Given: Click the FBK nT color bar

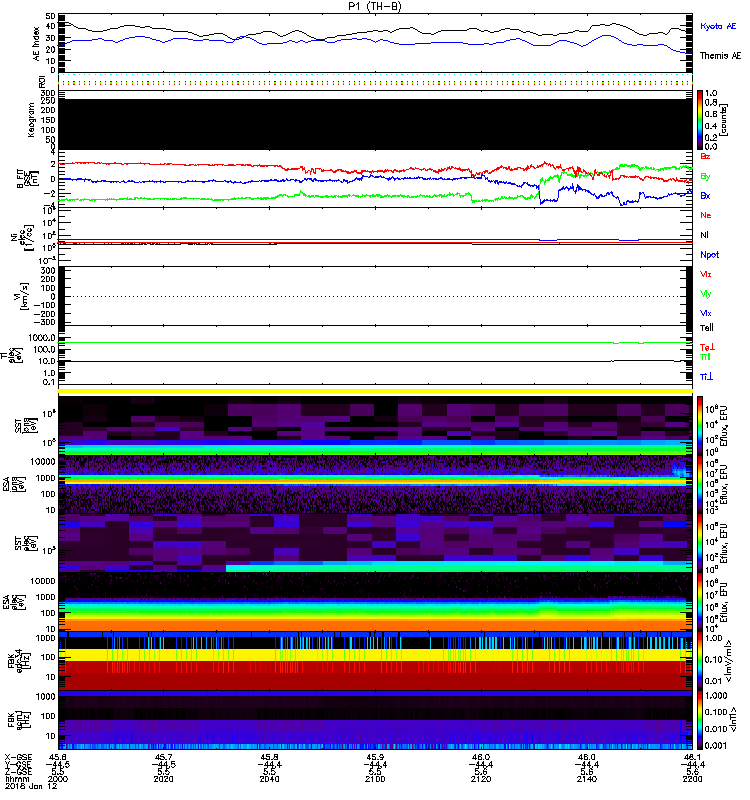Looking at the screenshot, I should (700, 720).
